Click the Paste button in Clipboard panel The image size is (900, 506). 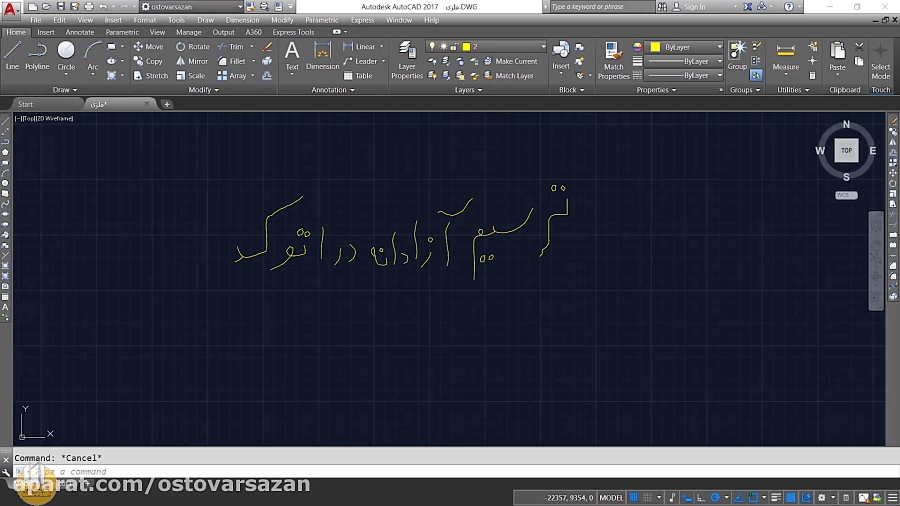tap(837, 56)
